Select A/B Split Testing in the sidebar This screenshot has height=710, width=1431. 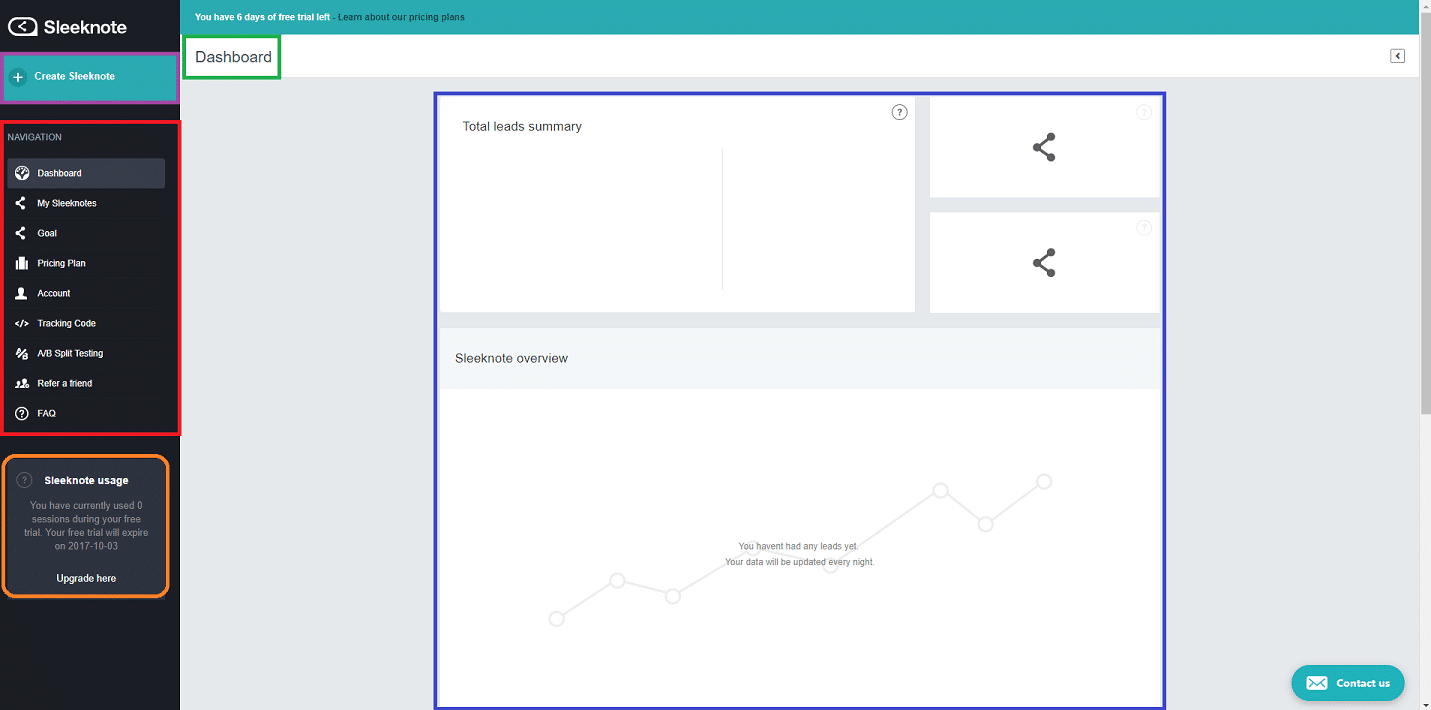[x=86, y=353]
